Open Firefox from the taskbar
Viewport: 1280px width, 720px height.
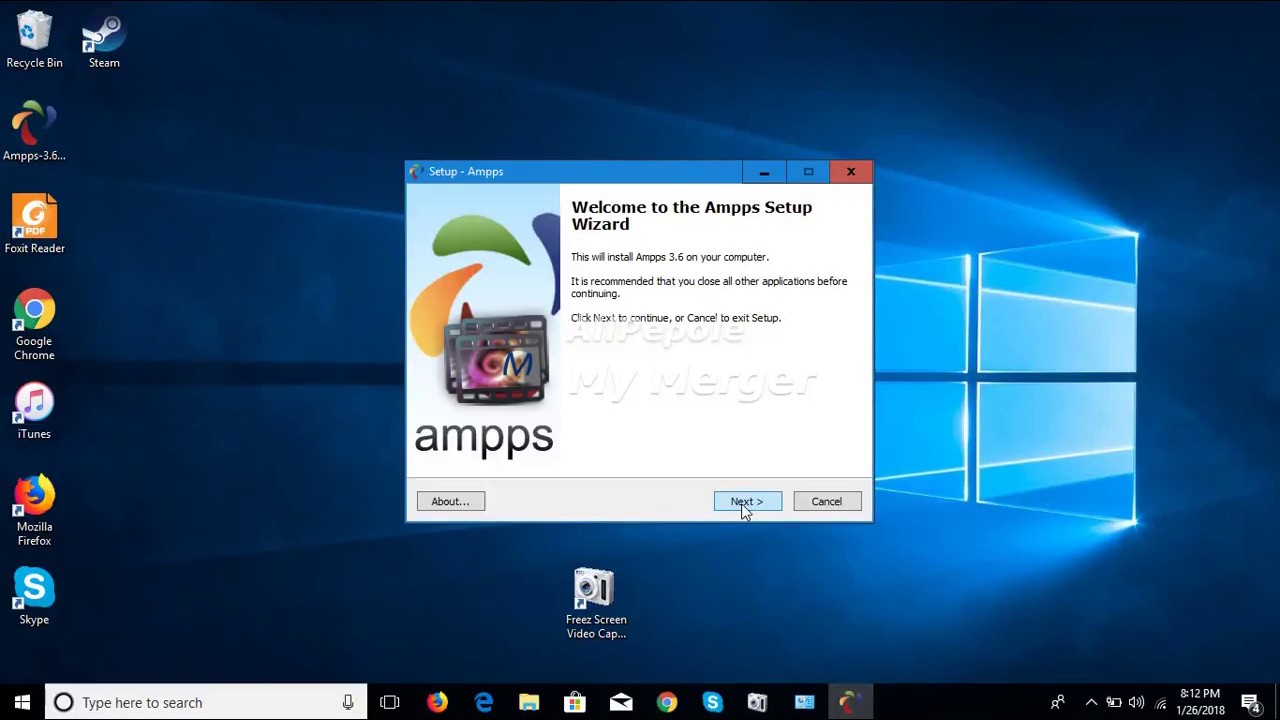point(437,702)
